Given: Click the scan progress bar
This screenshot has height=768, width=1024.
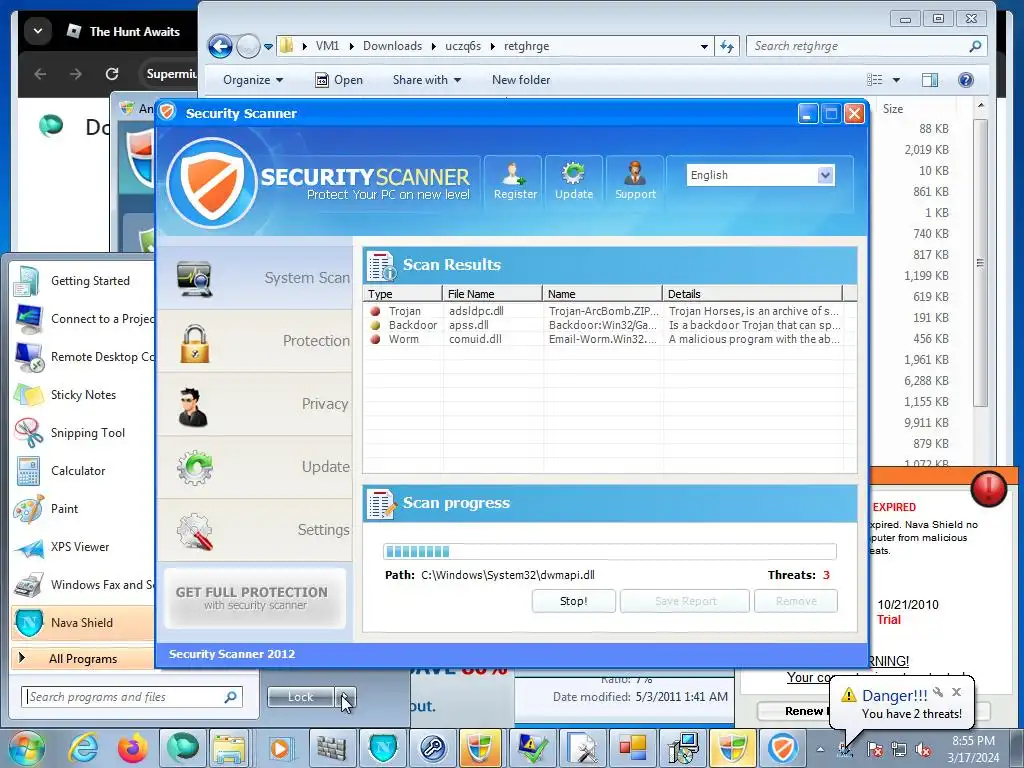Looking at the screenshot, I should 609,551.
